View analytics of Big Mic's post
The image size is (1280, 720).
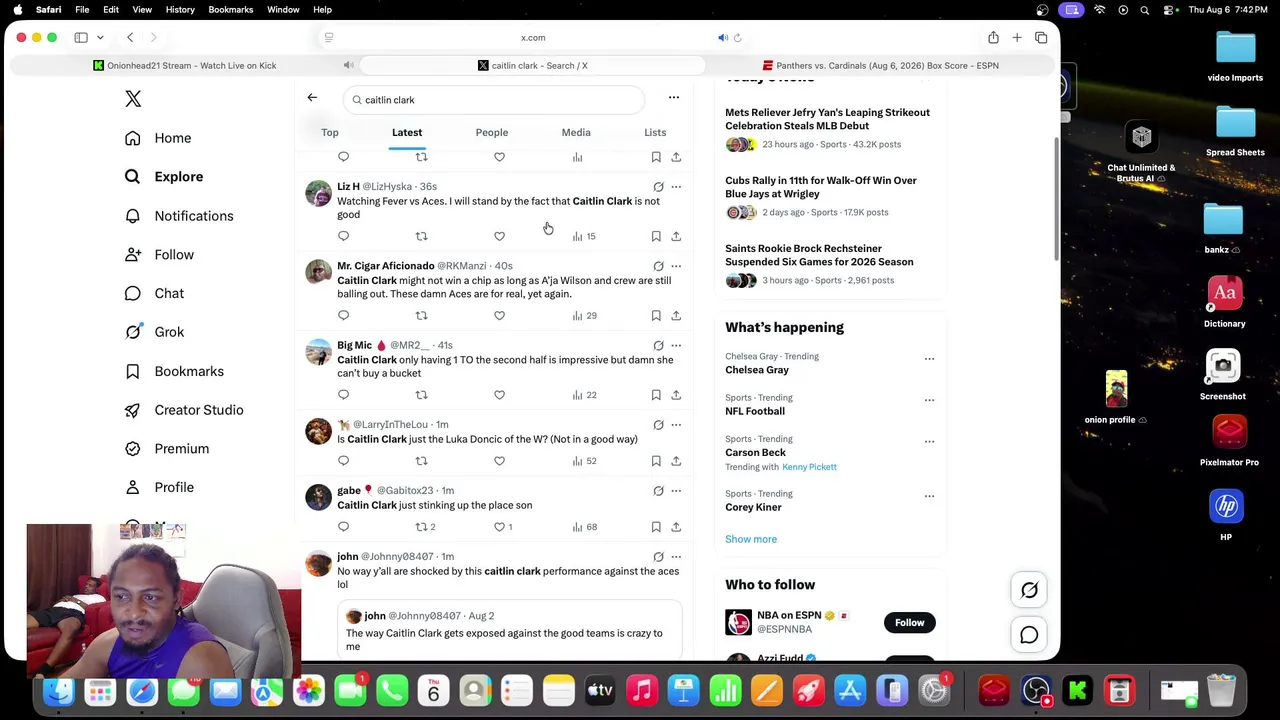(584, 395)
